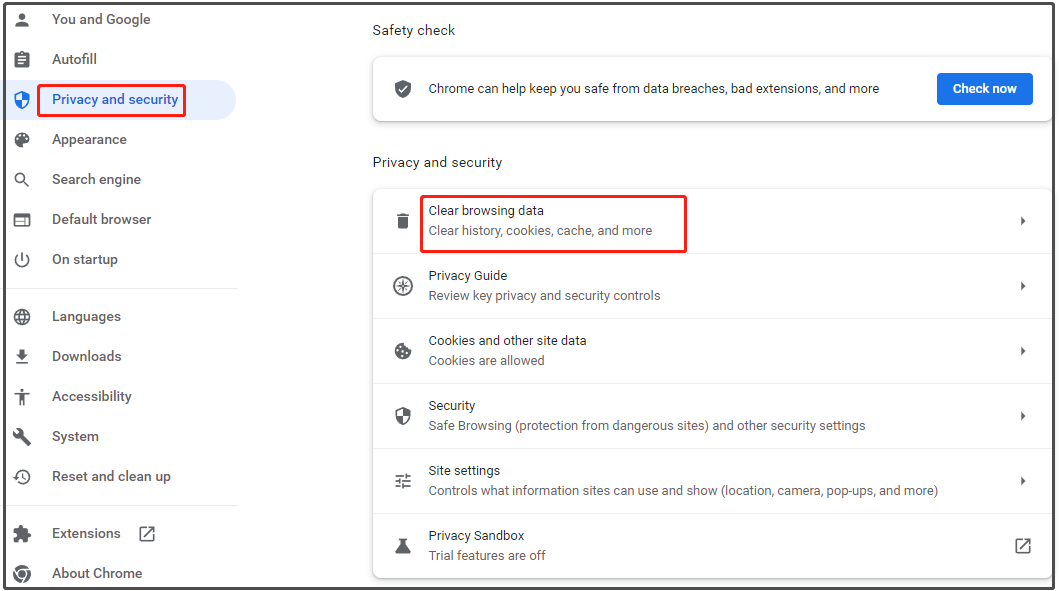Click the Downloads arrow icon
Image resolution: width=1059 pixels, height=591 pixels.
point(22,356)
